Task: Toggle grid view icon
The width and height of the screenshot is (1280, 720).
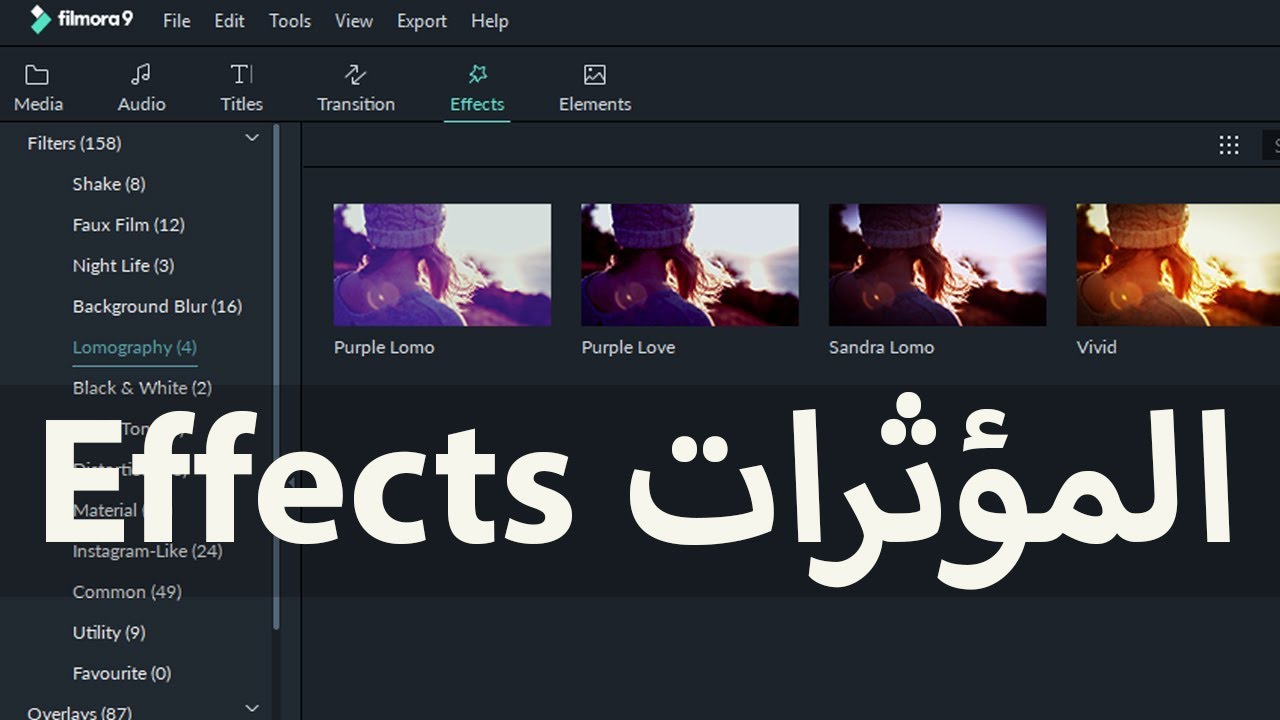Action: click(1229, 145)
